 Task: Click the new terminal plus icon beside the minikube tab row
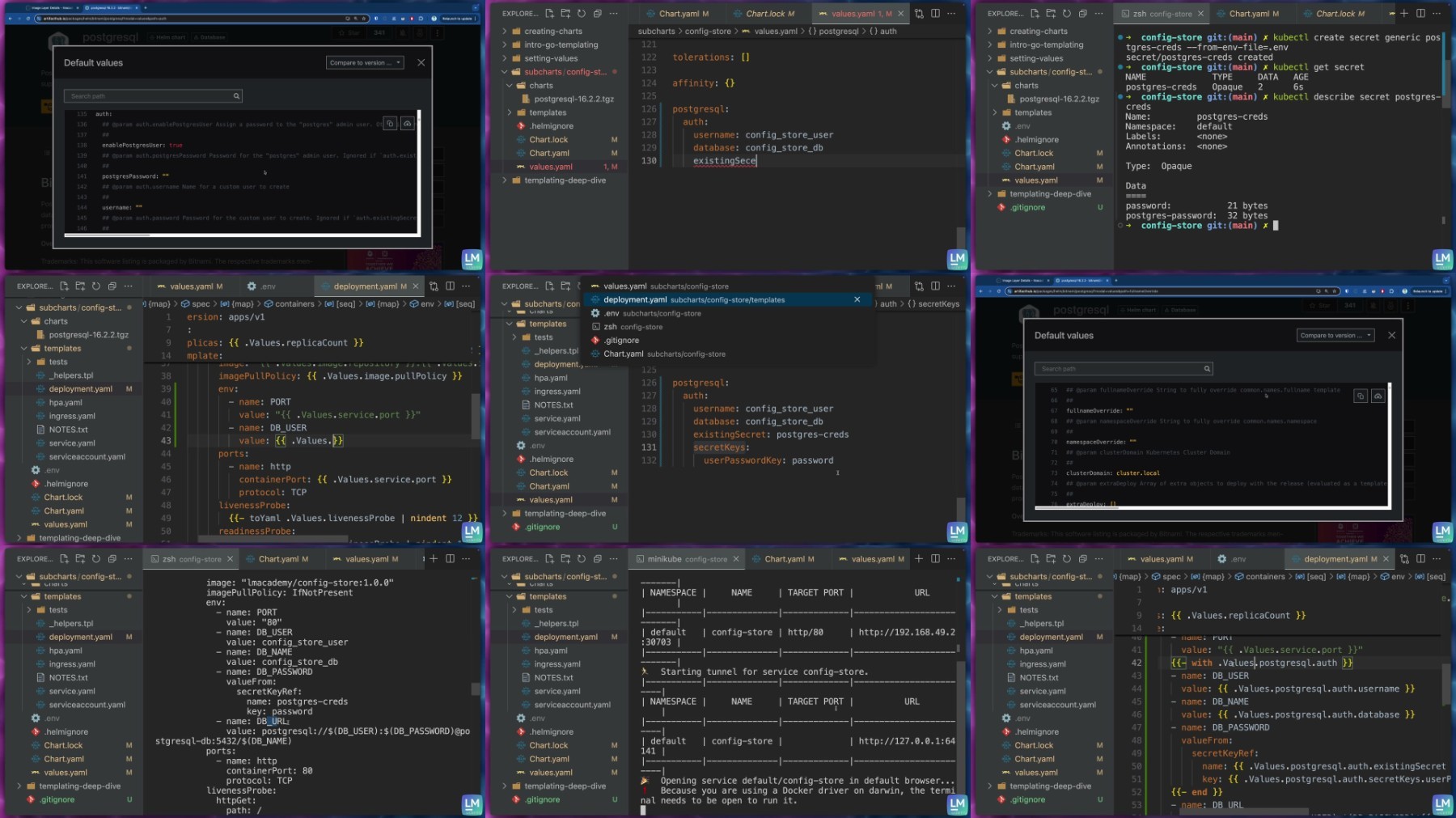coord(918,558)
